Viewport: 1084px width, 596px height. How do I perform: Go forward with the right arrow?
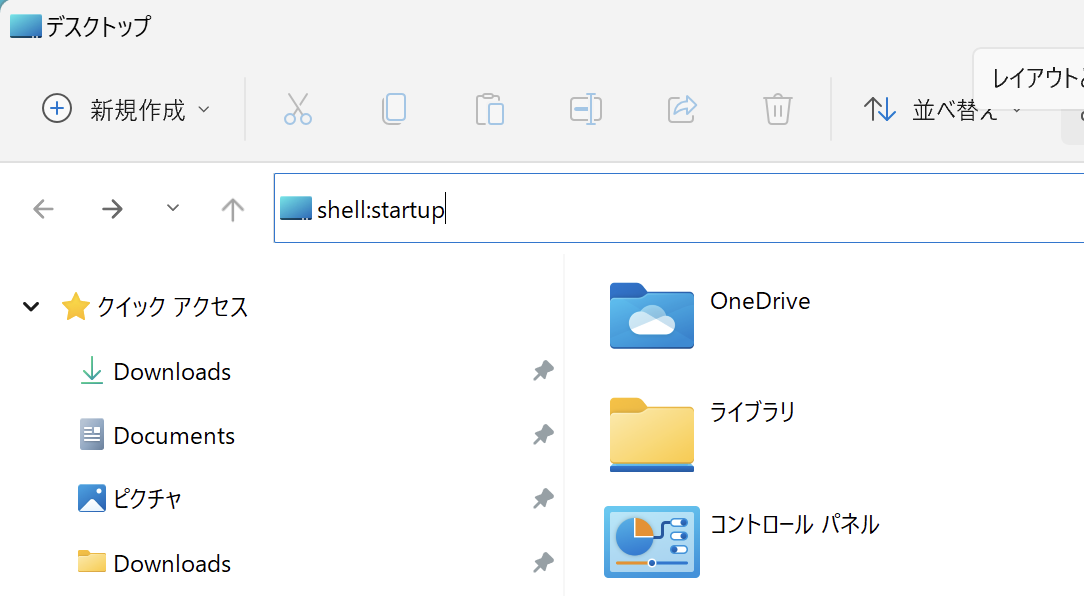pyautogui.click(x=112, y=209)
